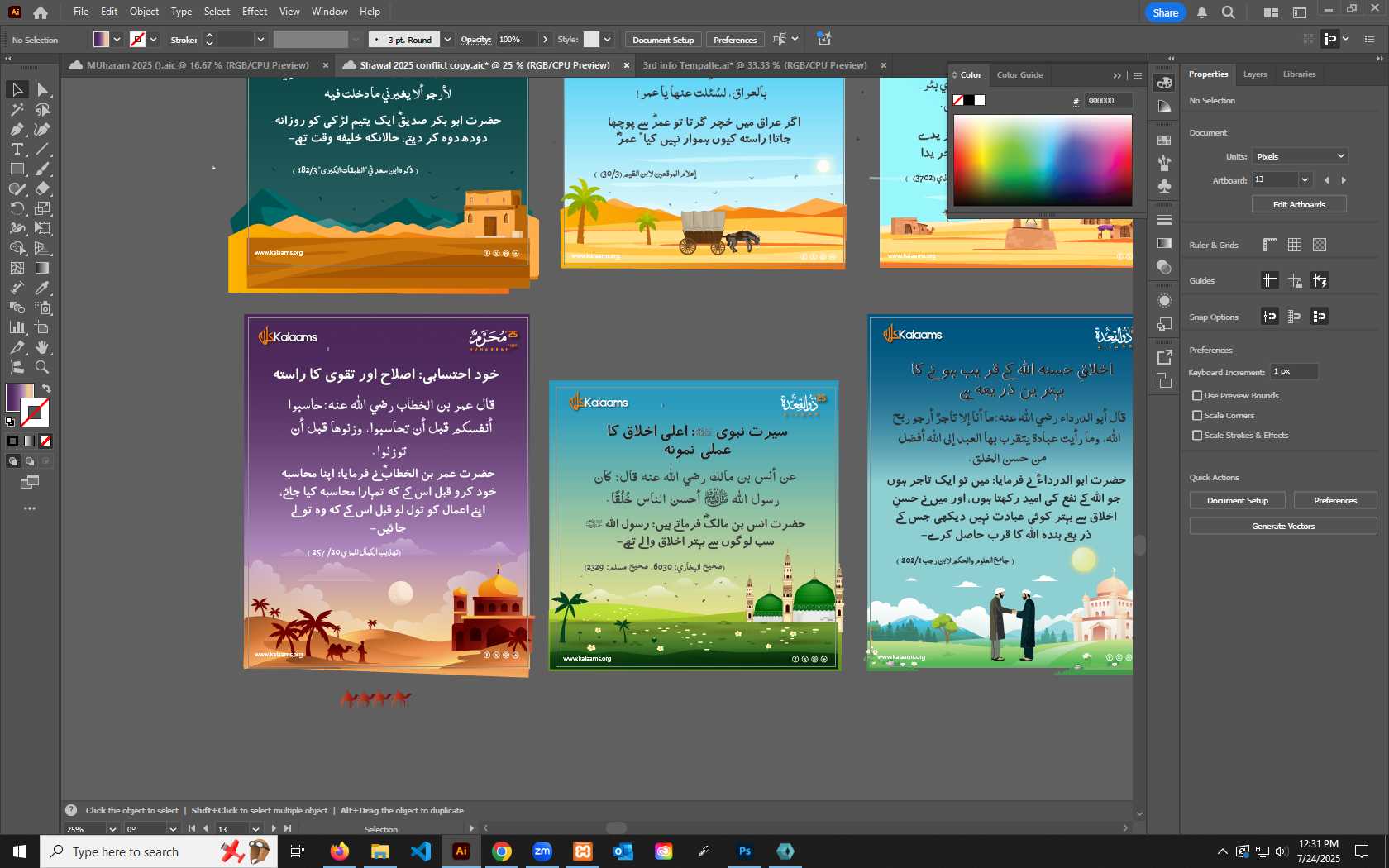Viewport: 1389px width, 868px height.
Task: Click Document Setup in the control bar
Action: tap(663, 40)
